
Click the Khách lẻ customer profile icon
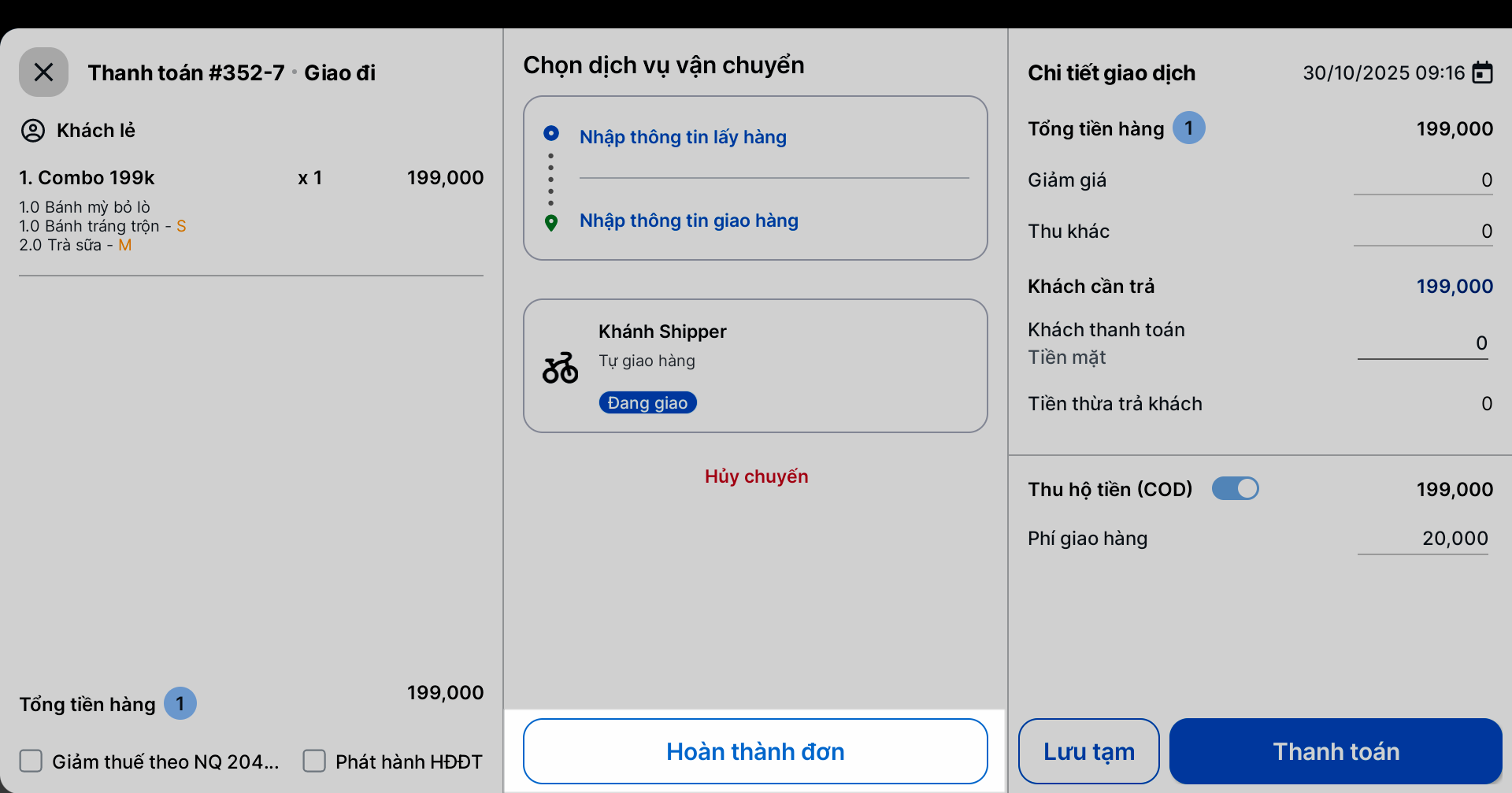(x=32, y=130)
